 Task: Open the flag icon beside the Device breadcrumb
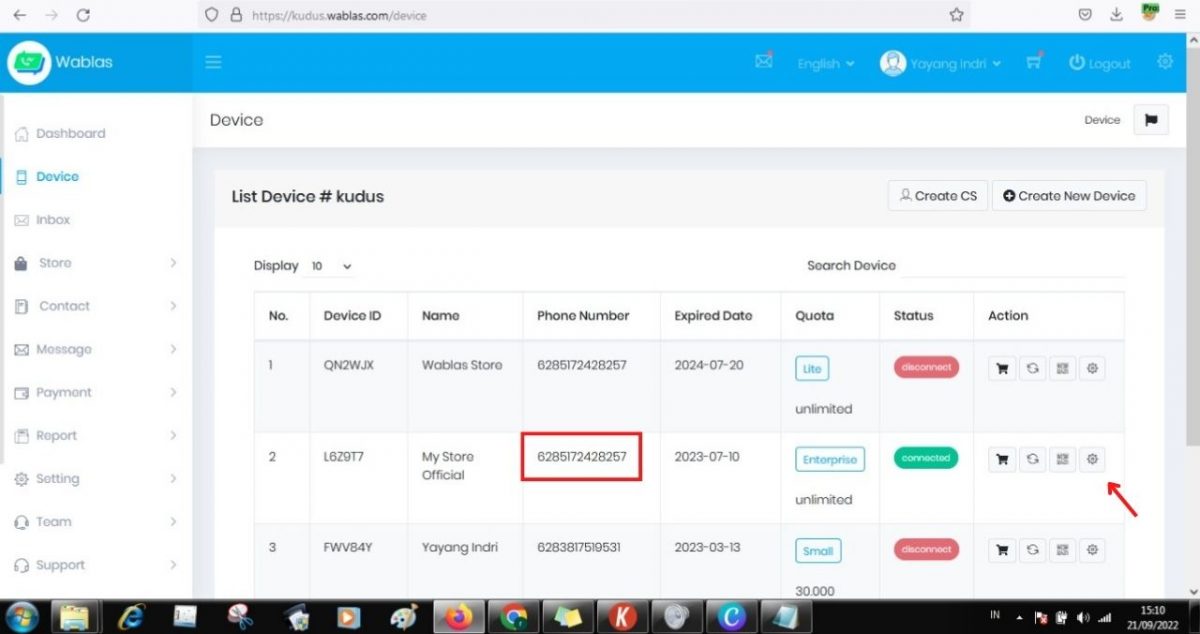[1150, 119]
